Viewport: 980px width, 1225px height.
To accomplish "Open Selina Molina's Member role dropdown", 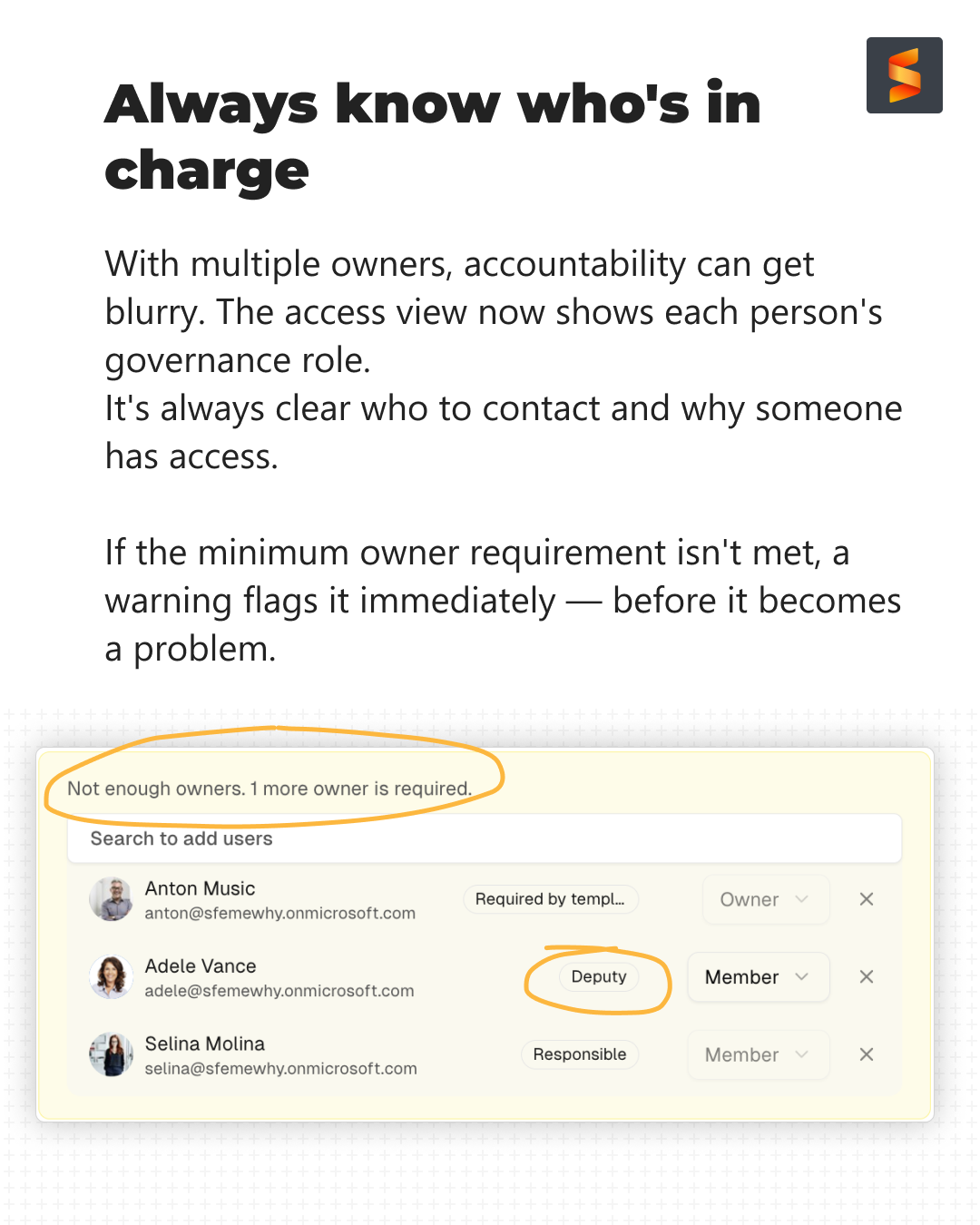I will click(758, 1054).
